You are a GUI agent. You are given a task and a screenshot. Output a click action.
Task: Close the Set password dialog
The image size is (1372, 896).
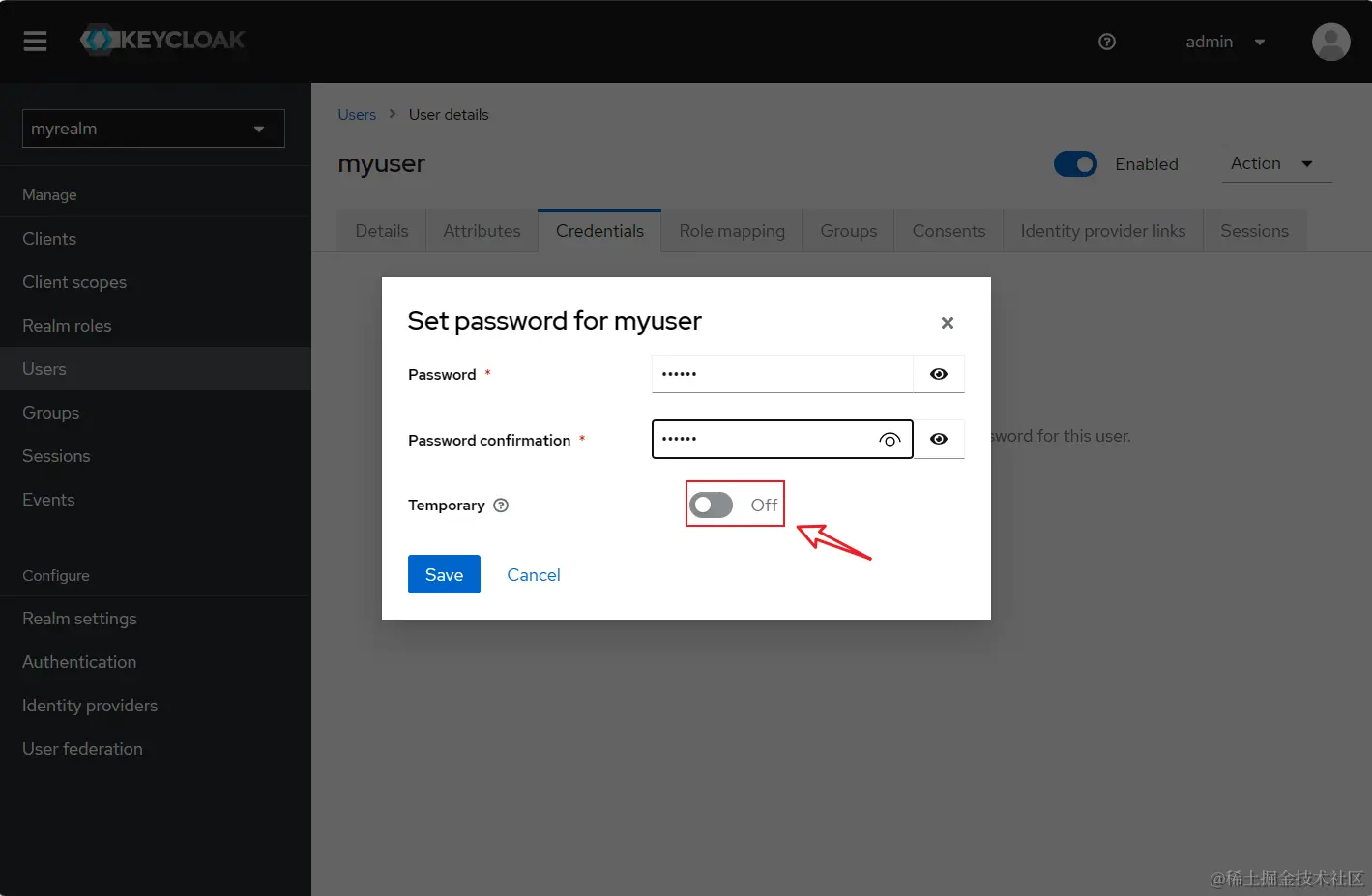pos(947,323)
